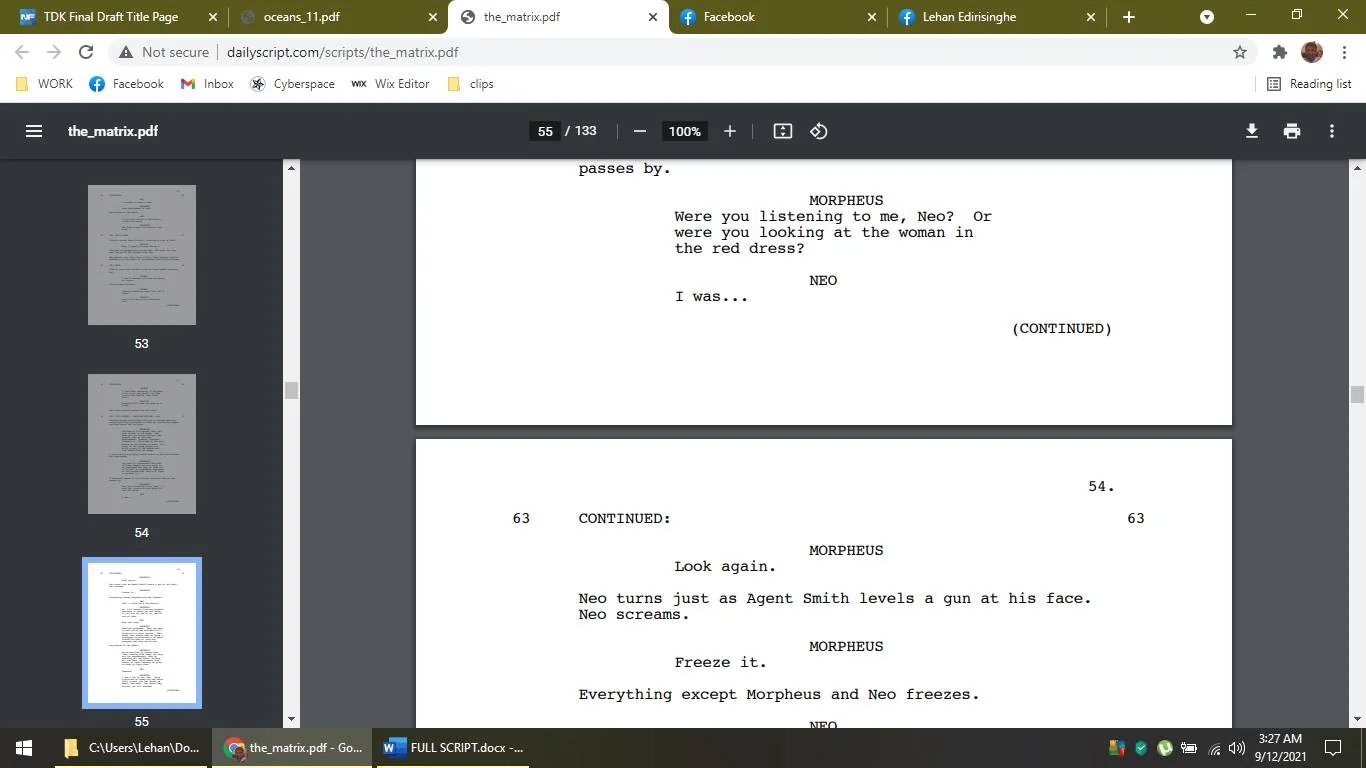The width and height of the screenshot is (1366, 768).
Task: Close the the_matrix.pdf tab
Action: coord(652,17)
